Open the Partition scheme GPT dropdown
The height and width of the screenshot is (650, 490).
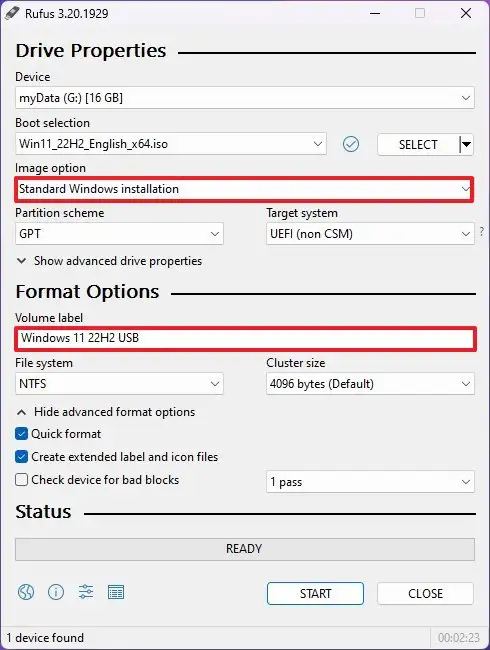pyautogui.click(x=119, y=234)
